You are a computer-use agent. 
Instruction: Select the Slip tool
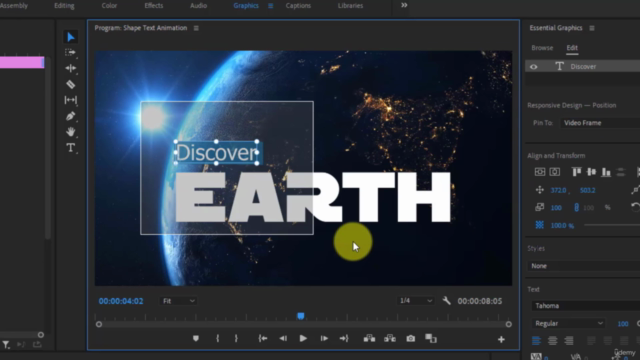tap(71, 100)
